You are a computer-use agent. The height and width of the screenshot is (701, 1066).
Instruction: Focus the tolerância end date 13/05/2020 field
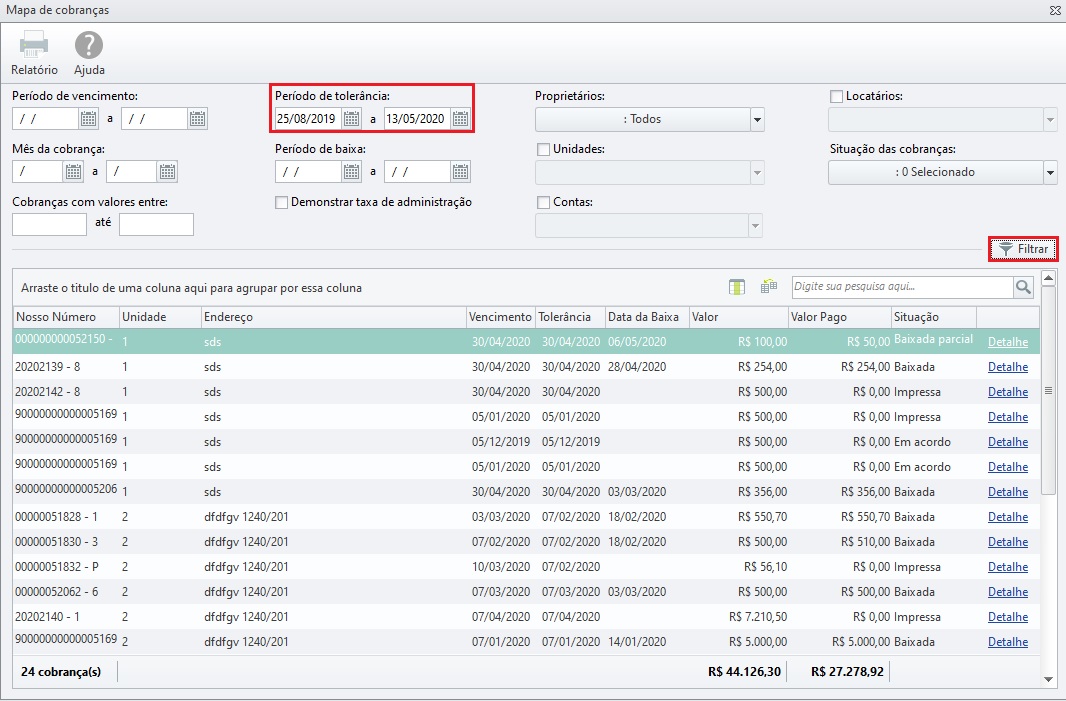(x=417, y=119)
